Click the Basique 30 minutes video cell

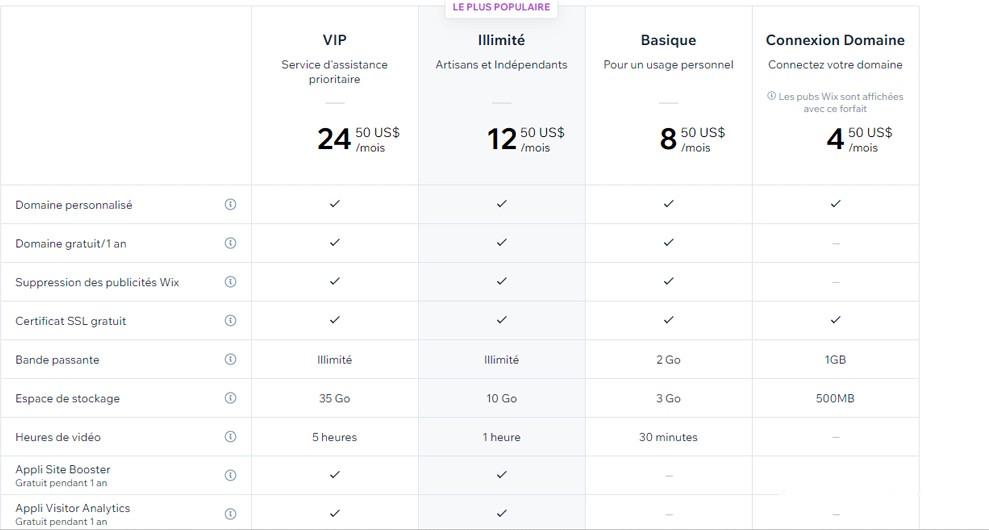(x=668, y=437)
